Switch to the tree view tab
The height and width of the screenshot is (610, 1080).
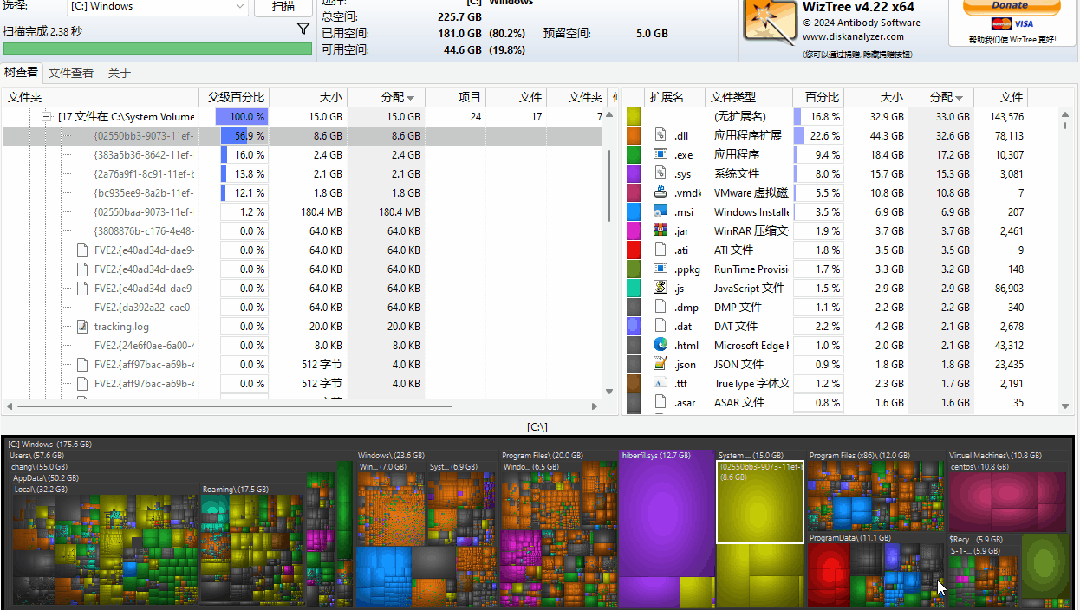[21, 72]
